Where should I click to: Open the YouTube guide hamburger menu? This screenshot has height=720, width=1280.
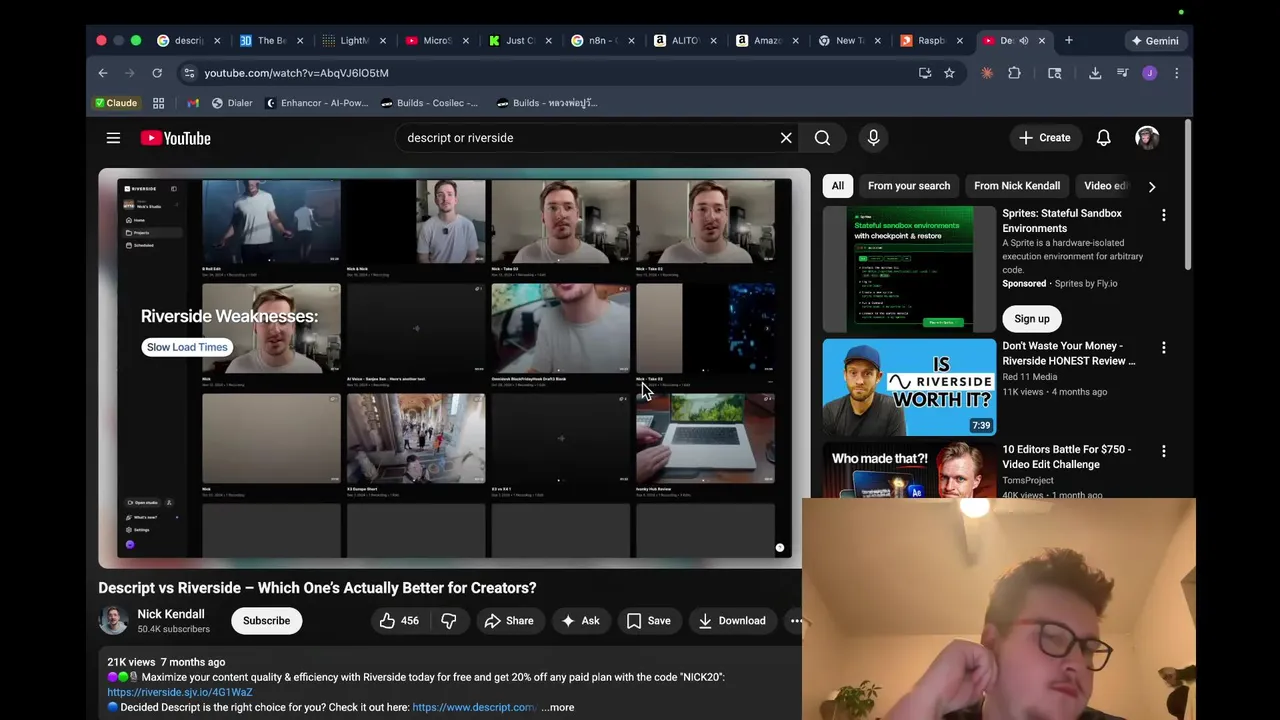(113, 138)
